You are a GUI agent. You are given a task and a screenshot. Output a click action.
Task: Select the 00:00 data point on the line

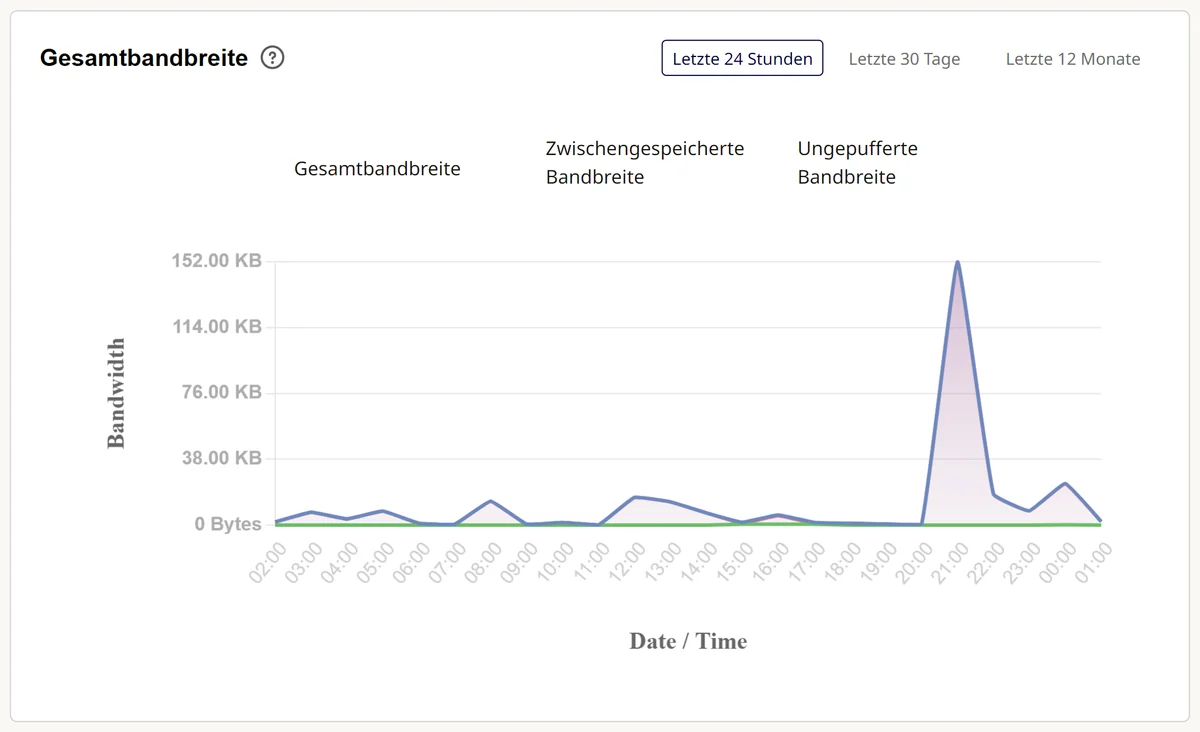point(1065,484)
